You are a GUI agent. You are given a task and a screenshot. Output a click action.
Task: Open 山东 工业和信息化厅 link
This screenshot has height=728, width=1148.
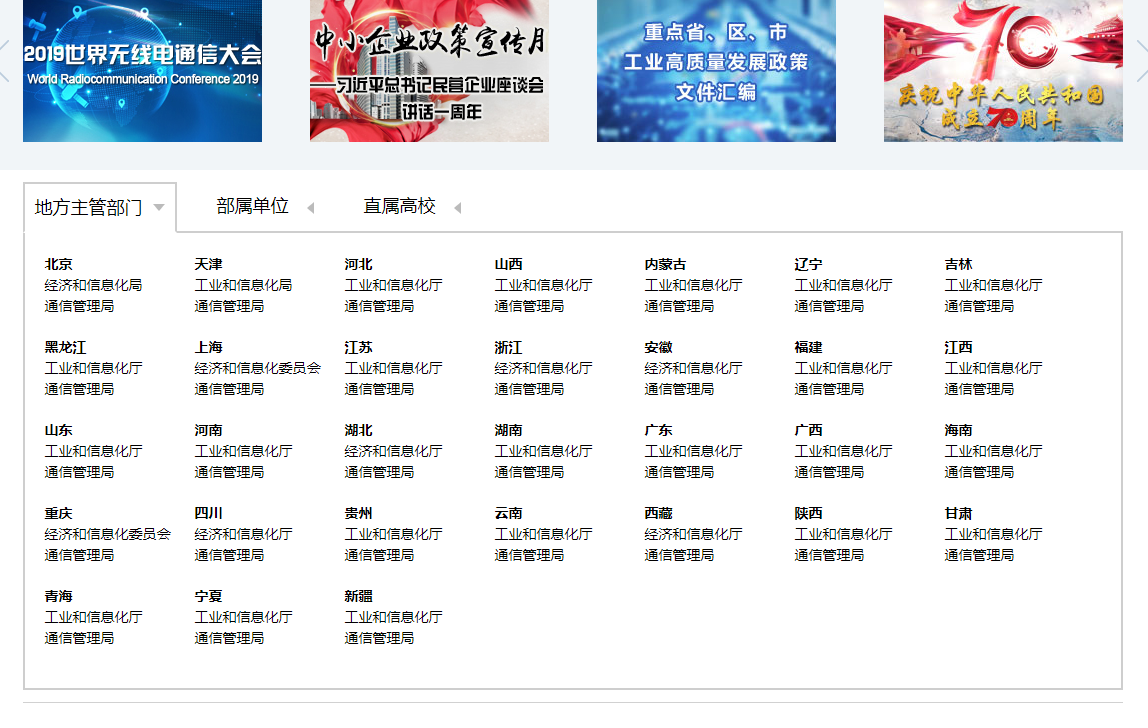coord(93,451)
